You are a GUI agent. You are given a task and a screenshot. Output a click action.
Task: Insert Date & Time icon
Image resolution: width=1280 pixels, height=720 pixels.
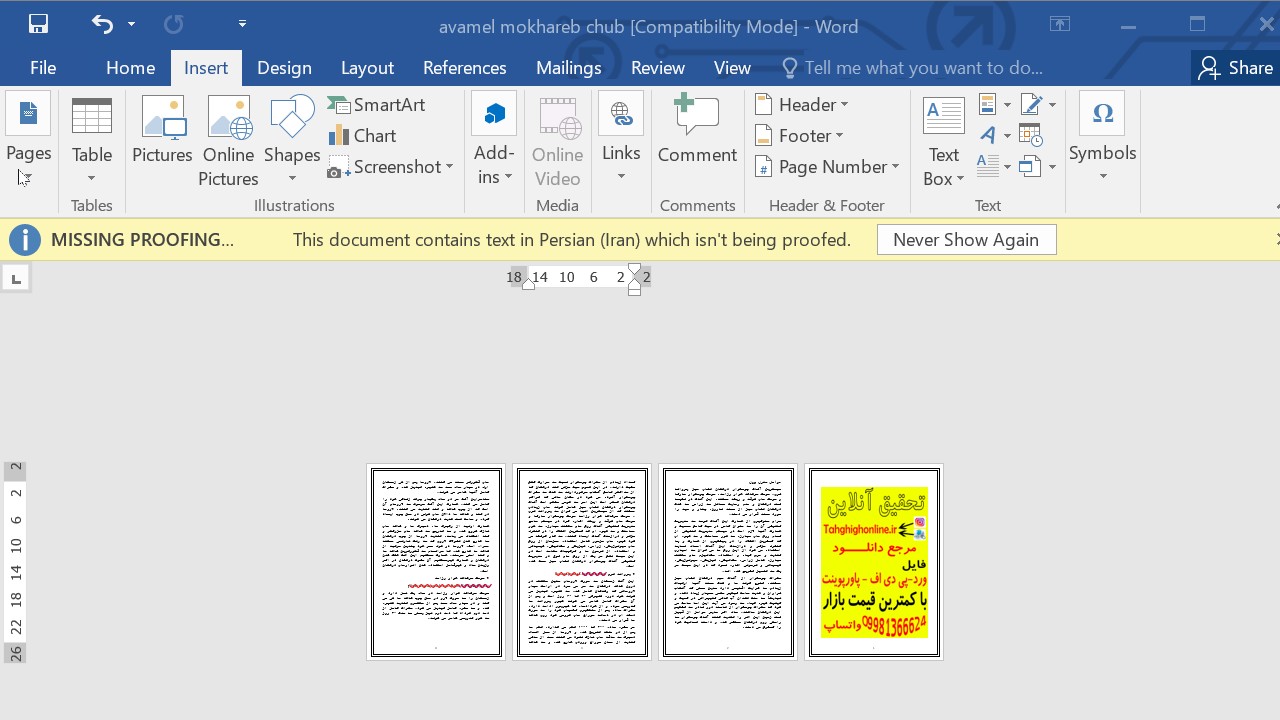[1031, 135]
